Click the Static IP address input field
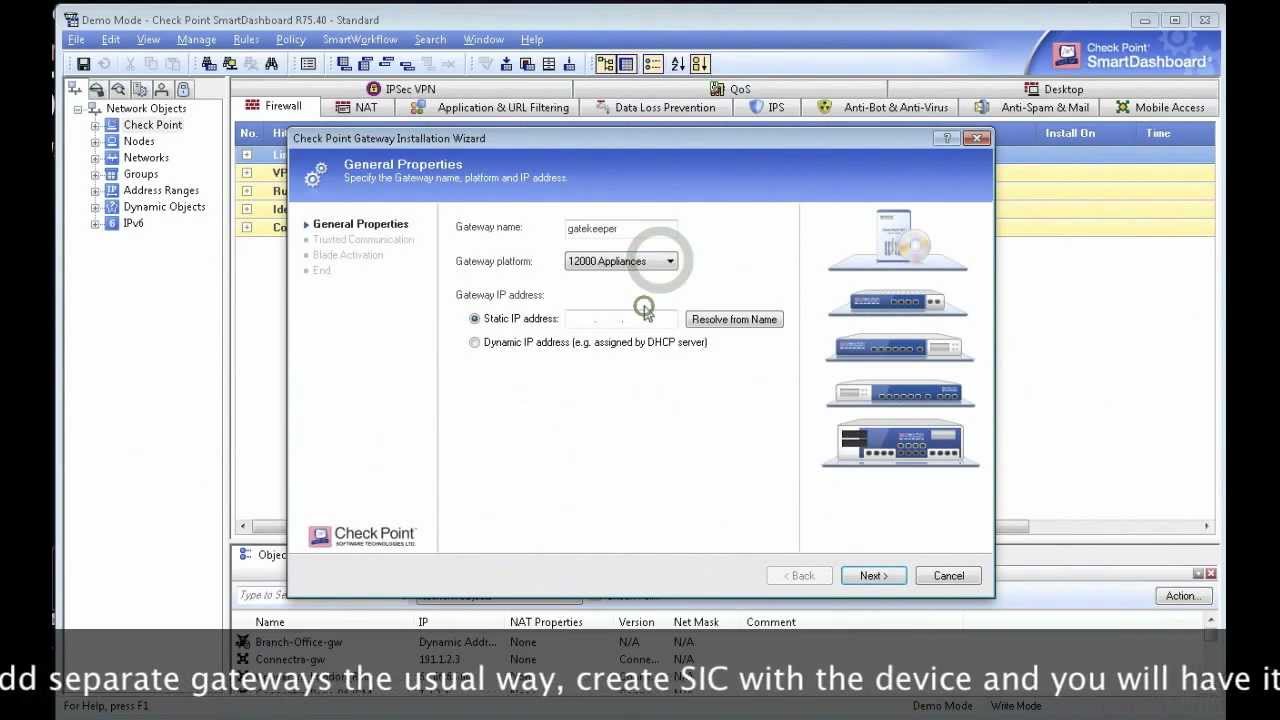 [x=621, y=319]
